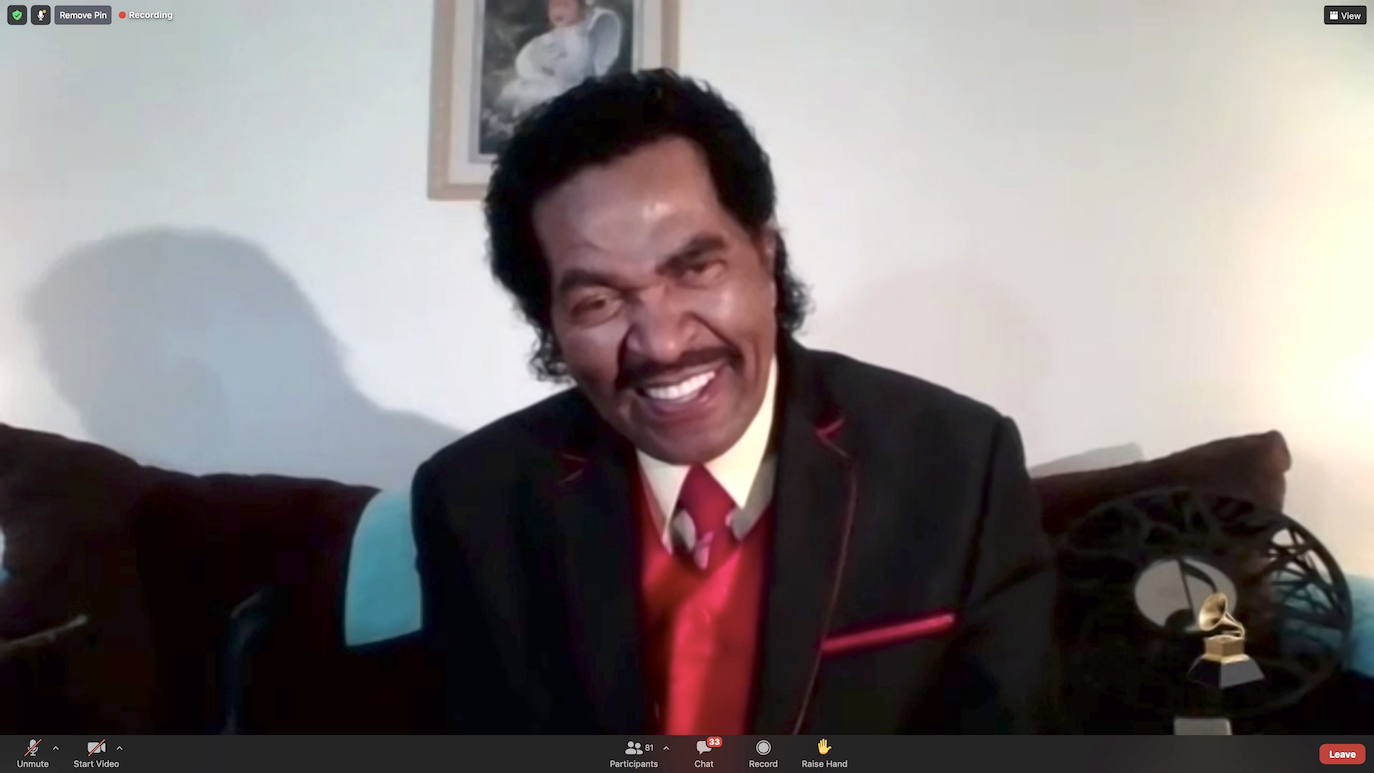The width and height of the screenshot is (1374, 773).
Task: Click the Raise Hand text label
Action: point(823,763)
